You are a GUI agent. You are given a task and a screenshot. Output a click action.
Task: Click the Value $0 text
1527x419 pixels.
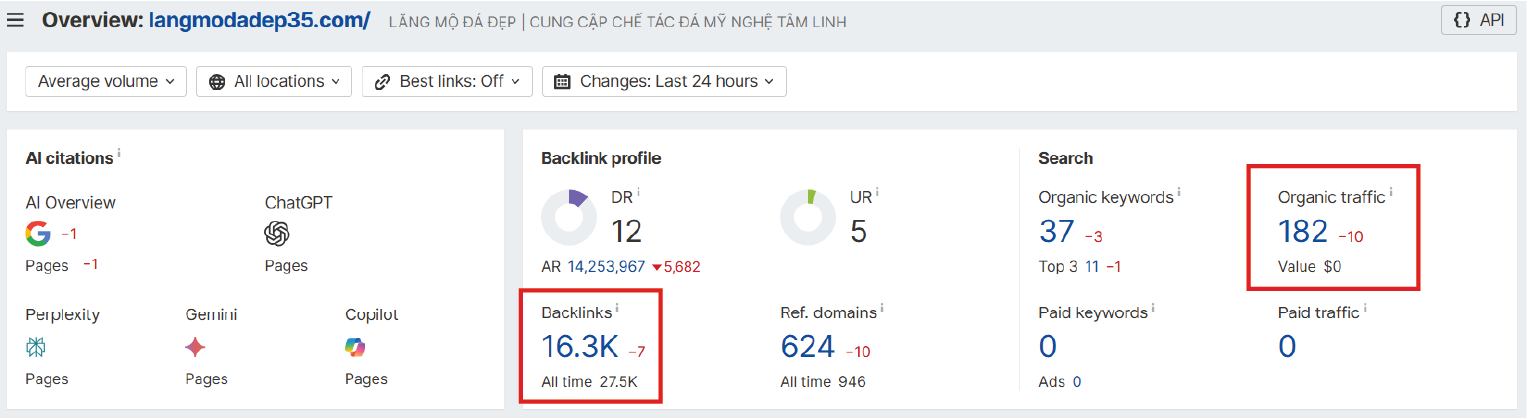point(1309,267)
